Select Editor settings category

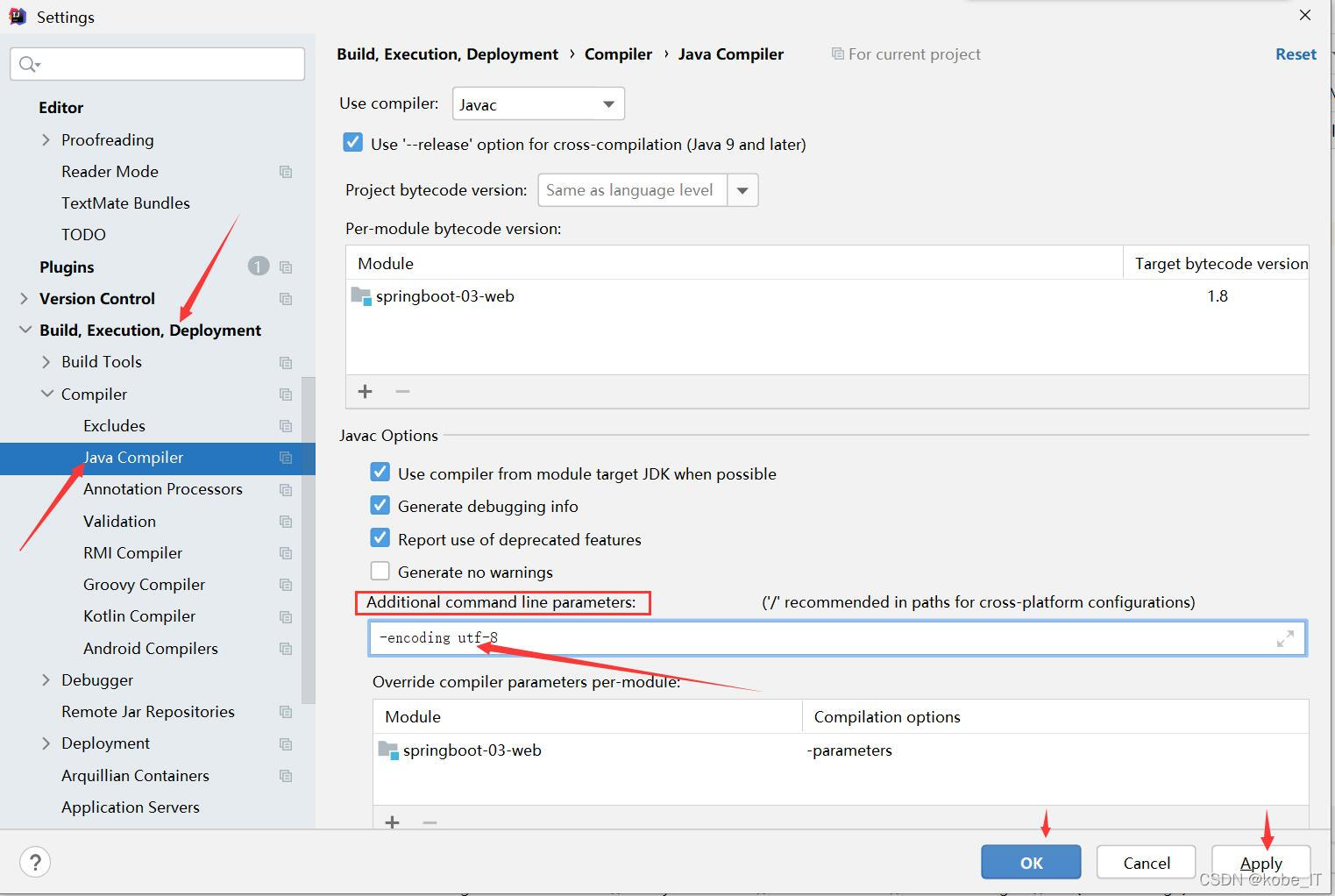[61, 108]
